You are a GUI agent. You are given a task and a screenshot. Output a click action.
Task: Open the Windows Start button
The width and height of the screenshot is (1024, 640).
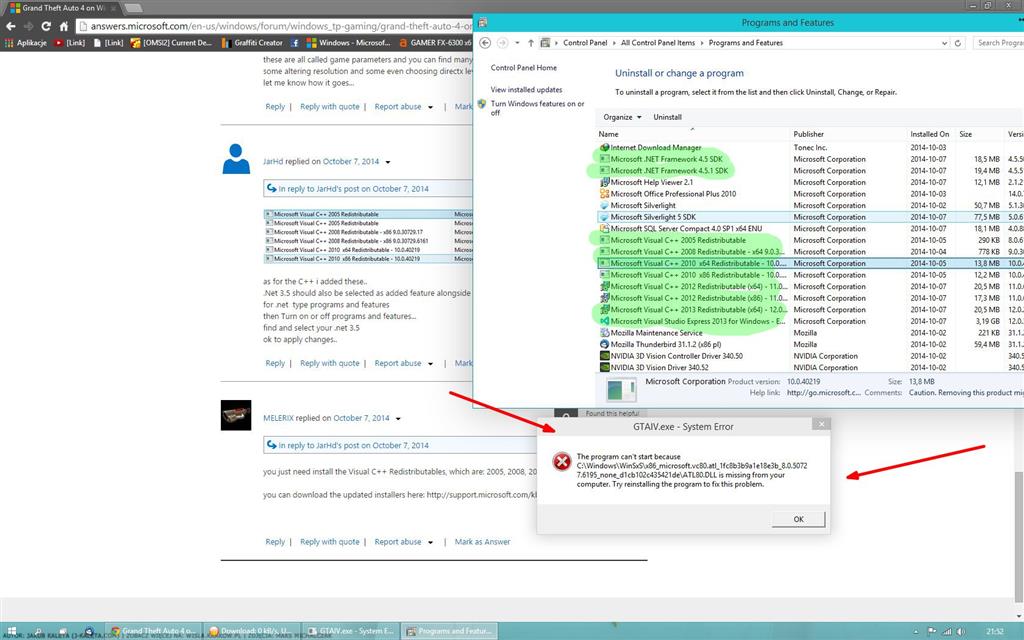(12, 631)
